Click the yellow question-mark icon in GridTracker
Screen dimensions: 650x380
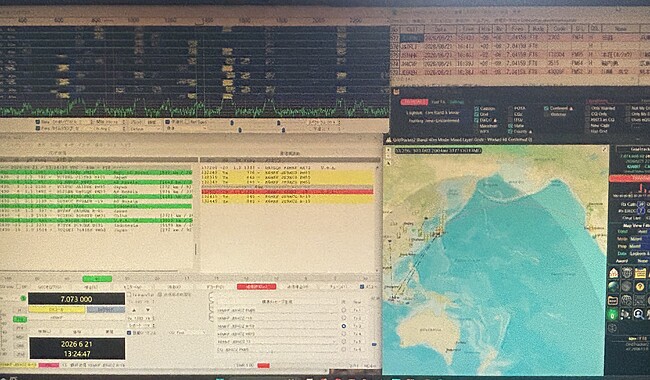click(640, 286)
